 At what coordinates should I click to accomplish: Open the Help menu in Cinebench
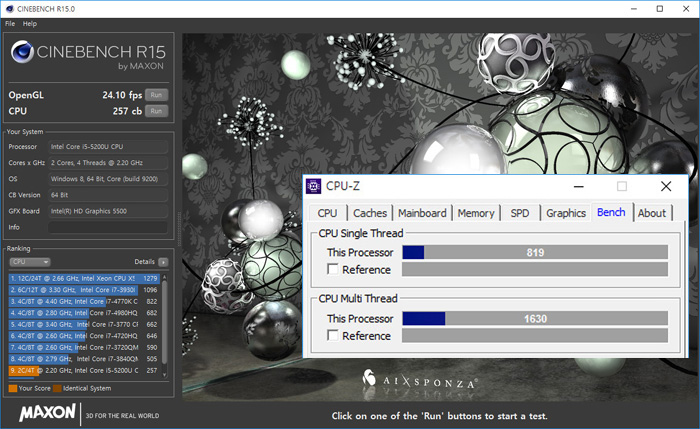click(x=30, y=24)
